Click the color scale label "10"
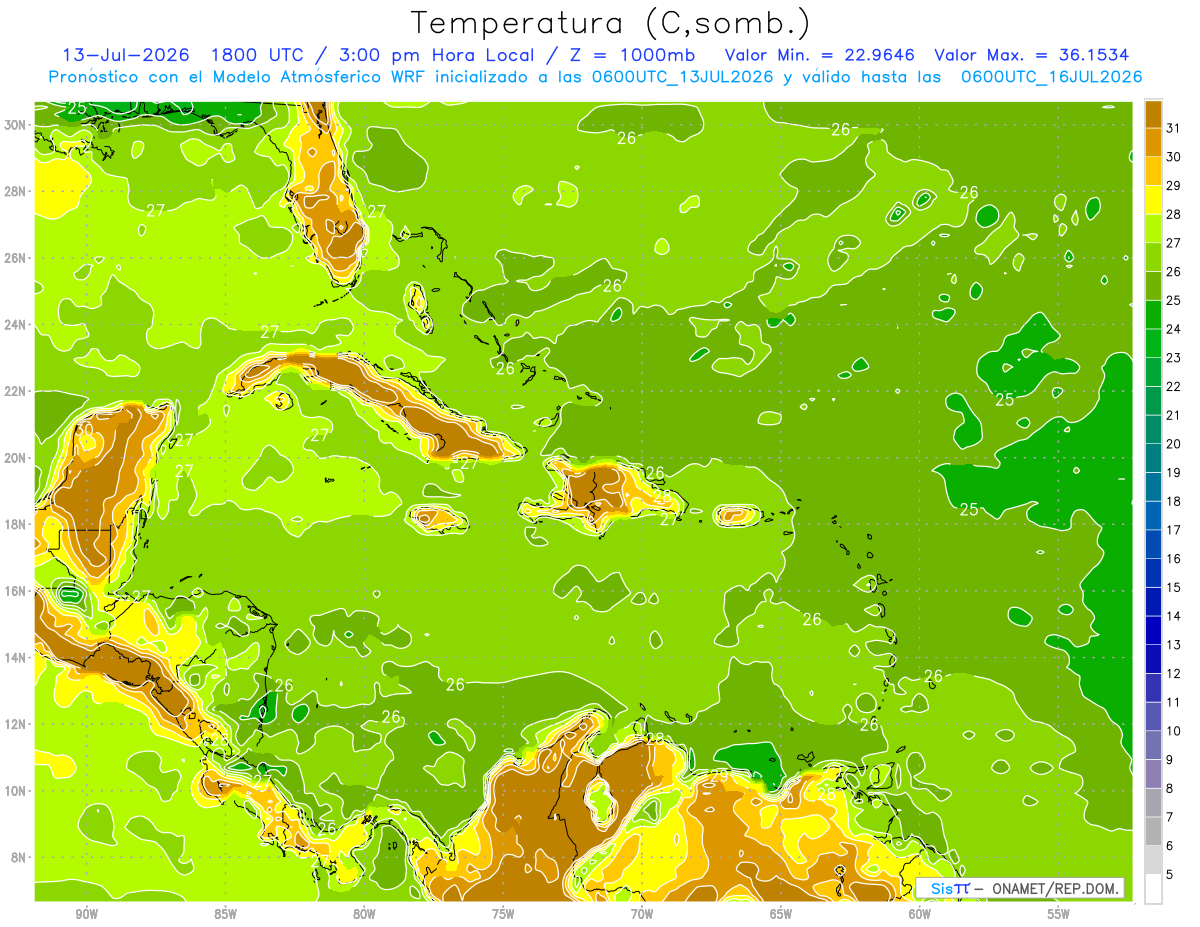This screenshot has width=1200, height=927. (1174, 731)
